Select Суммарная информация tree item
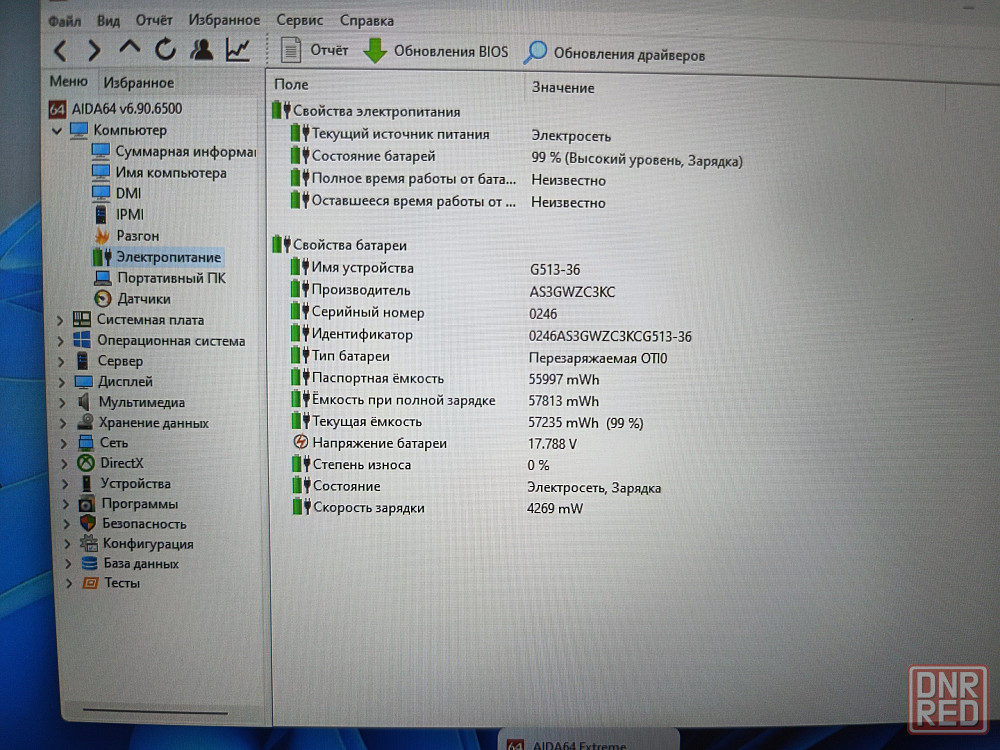Viewport: 1000px width, 750px height. tap(184, 152)
